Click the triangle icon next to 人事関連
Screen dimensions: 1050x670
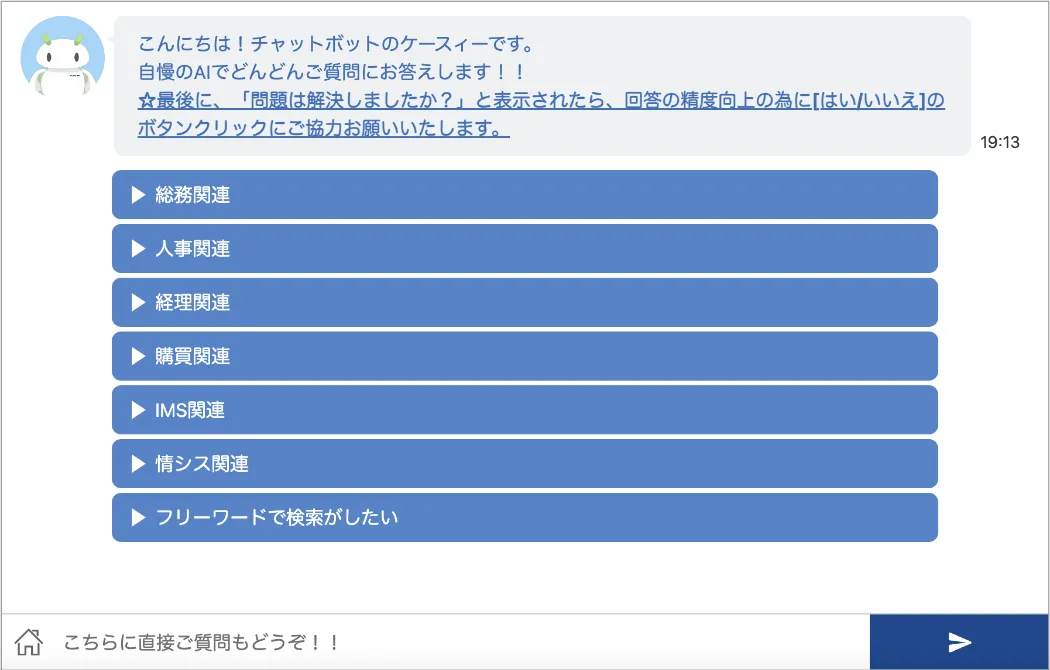[x=138, y=248]
